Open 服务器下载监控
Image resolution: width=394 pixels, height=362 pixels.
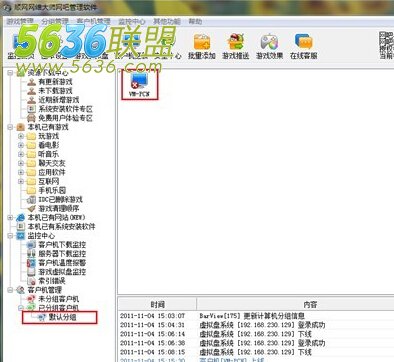pyautogui.click(x=62, y=254)
